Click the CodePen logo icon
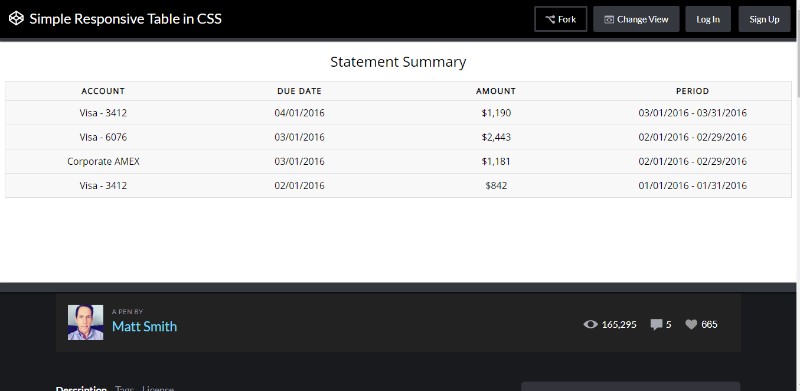Viewport: 800px width, 391px height. point(16,19)
